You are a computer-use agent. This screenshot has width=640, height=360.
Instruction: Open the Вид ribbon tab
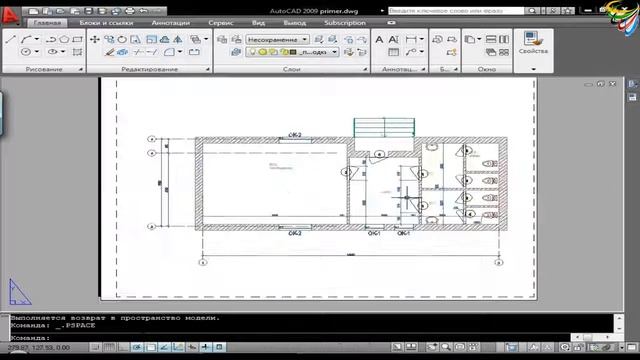[x=258, y=23]
